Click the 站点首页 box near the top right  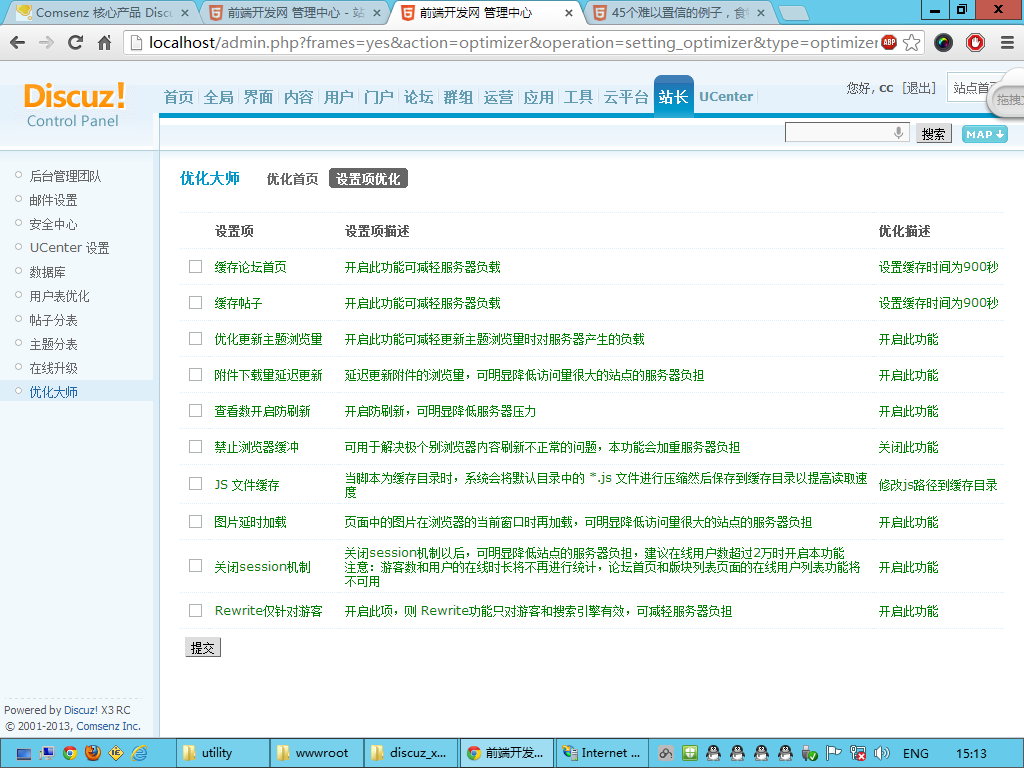click(976, 87)
